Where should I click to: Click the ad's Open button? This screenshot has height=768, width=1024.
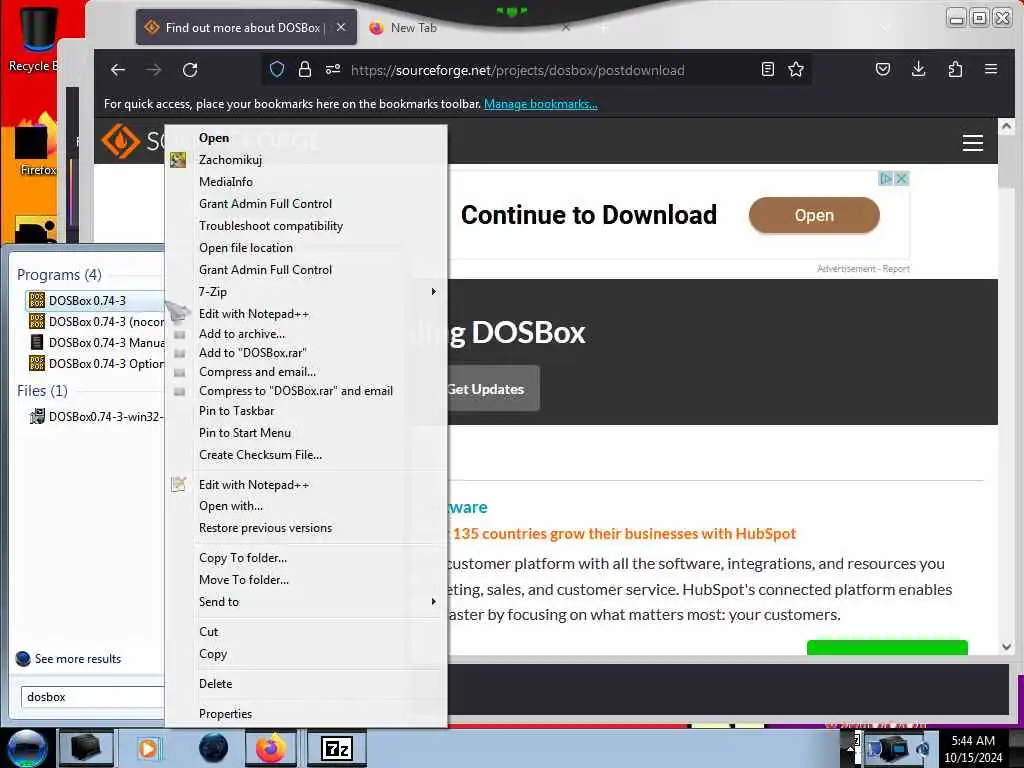814,215
